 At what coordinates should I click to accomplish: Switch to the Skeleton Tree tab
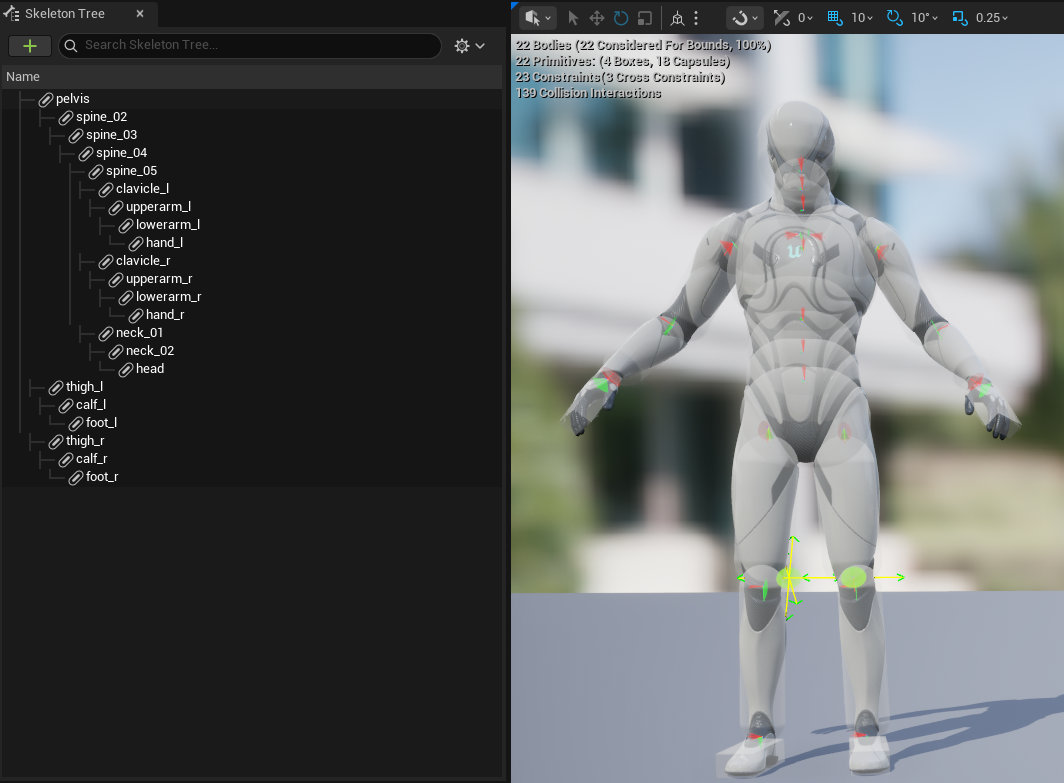[64, 14]
